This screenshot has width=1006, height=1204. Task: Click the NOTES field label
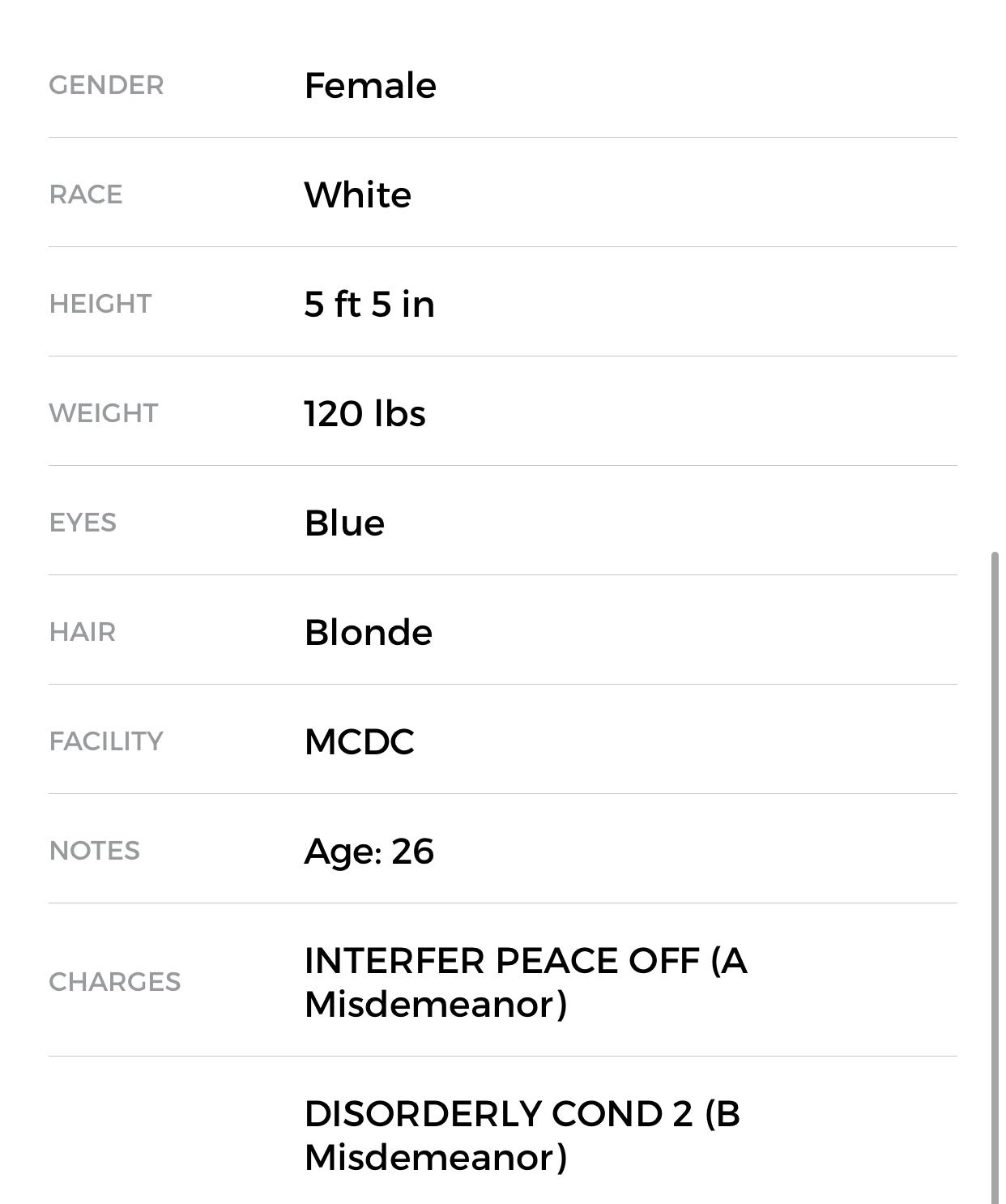pos(95,851)
